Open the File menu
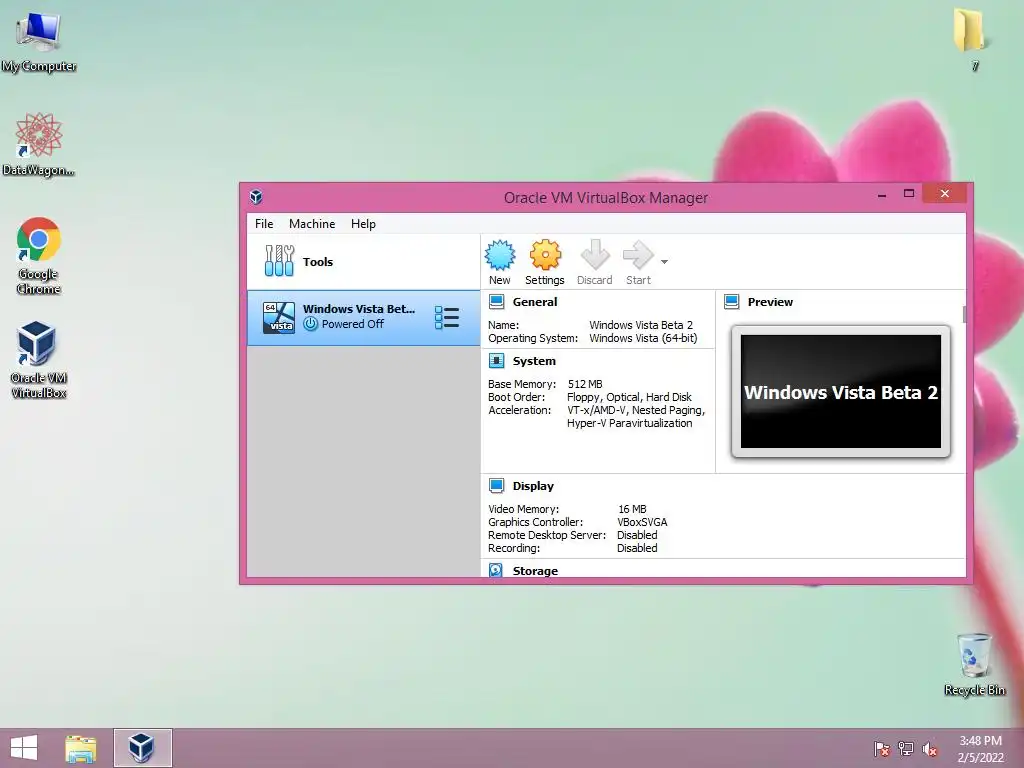 tap(264, 223)
